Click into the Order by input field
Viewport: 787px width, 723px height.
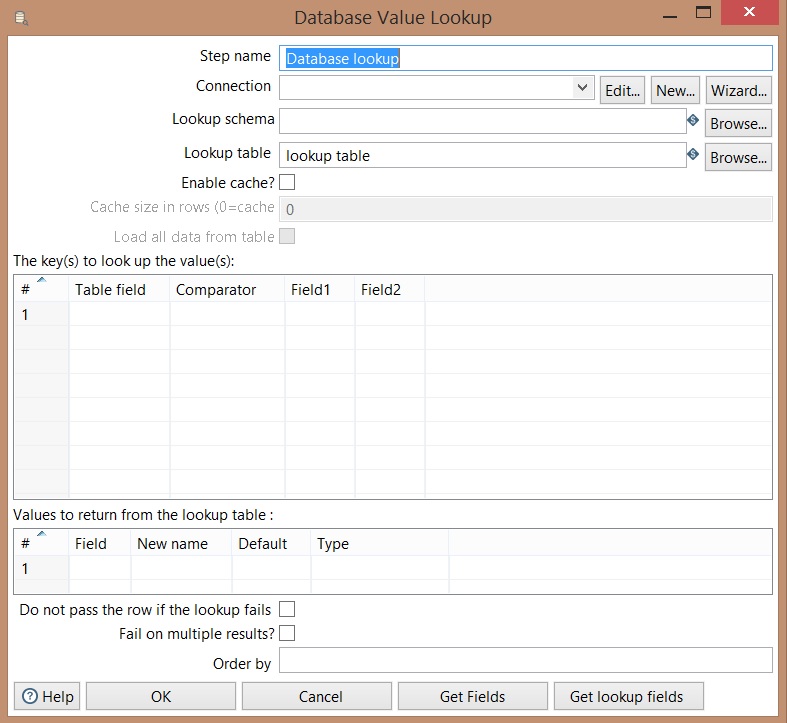point(525,661)
